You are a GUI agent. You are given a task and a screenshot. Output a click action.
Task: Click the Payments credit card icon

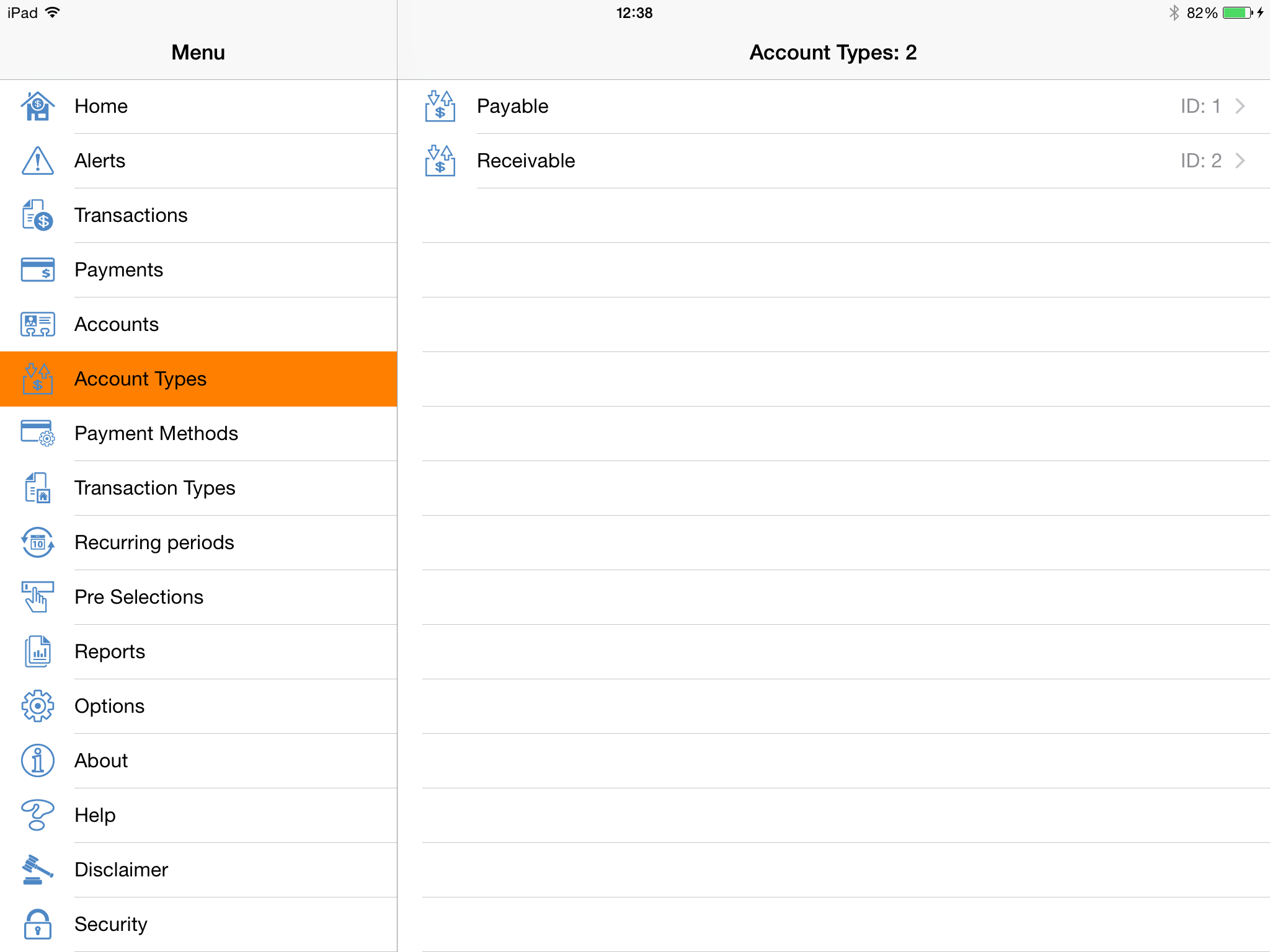(38, 270)
